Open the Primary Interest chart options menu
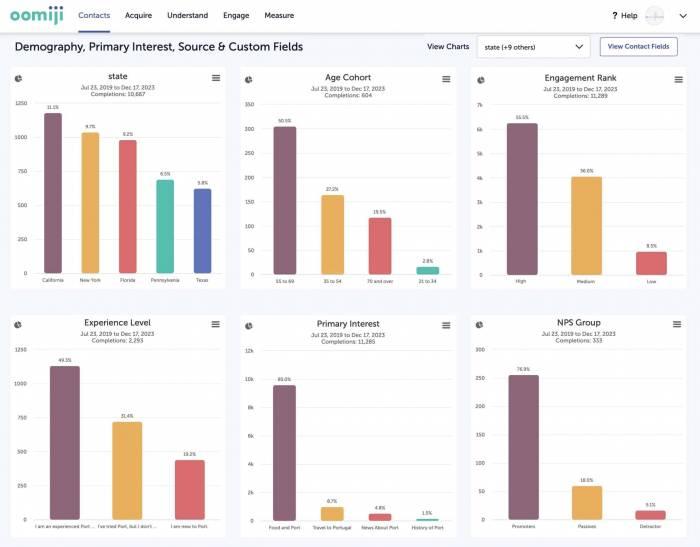This screenshot has height=547, width=700. click(x=445, y=324)
